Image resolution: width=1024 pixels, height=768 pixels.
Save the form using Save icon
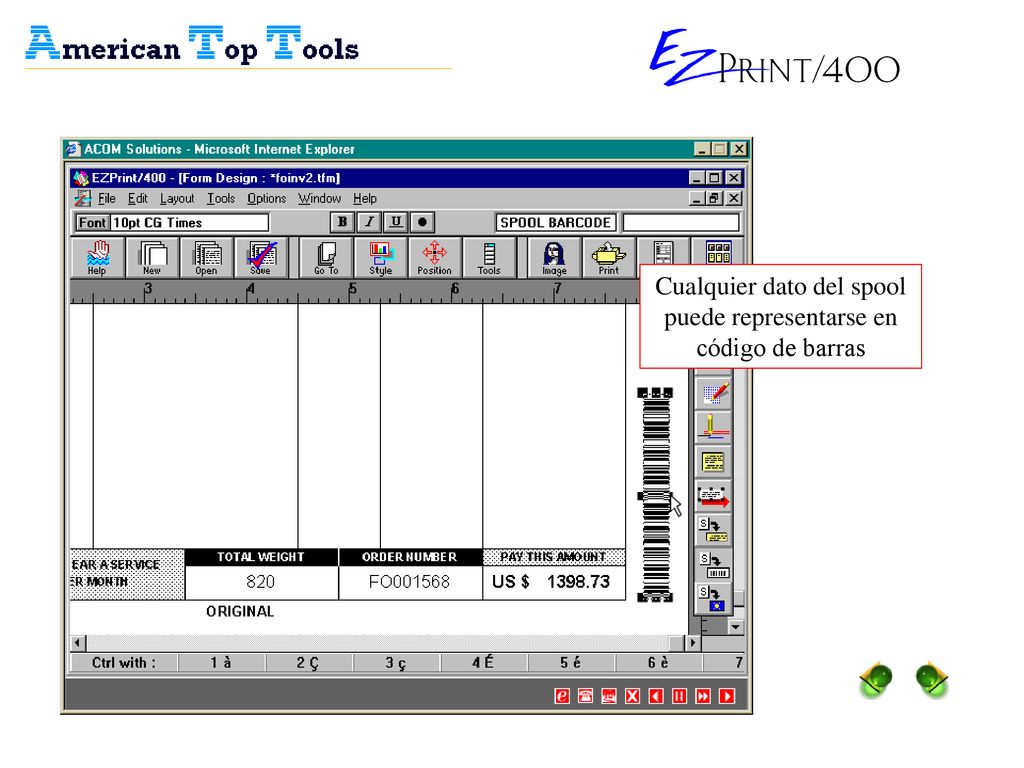[261, 258]
